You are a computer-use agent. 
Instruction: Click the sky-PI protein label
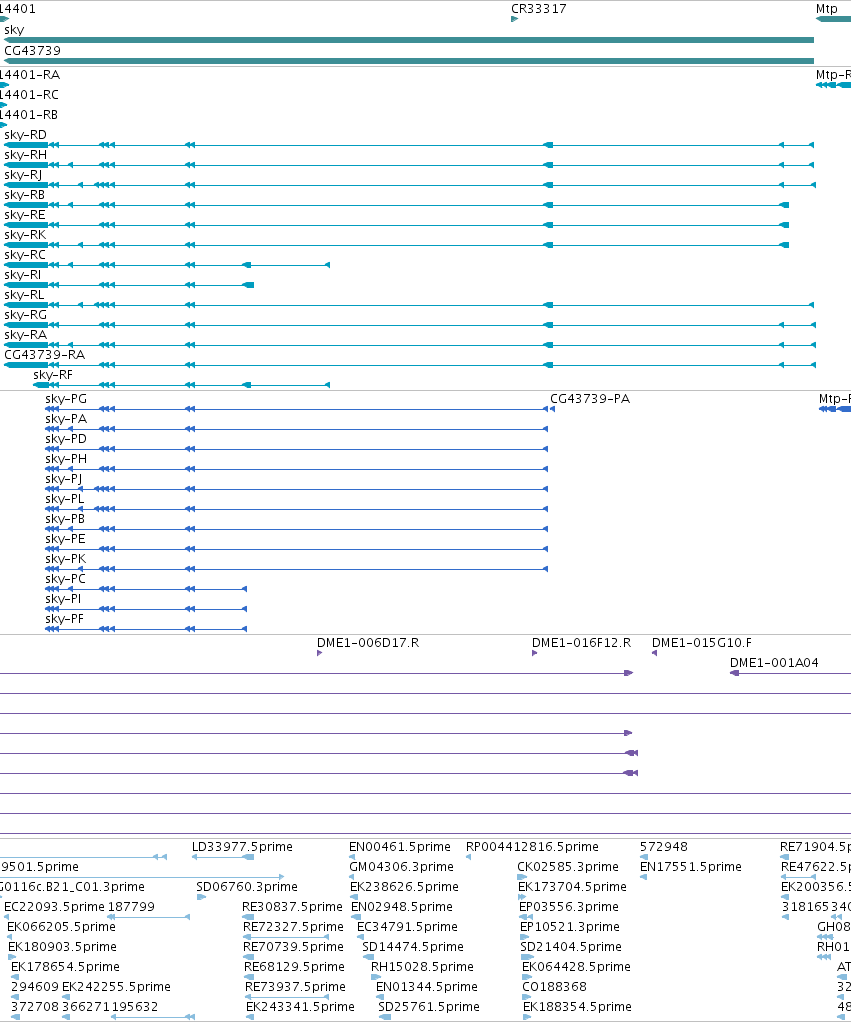(x=63, y=599)
